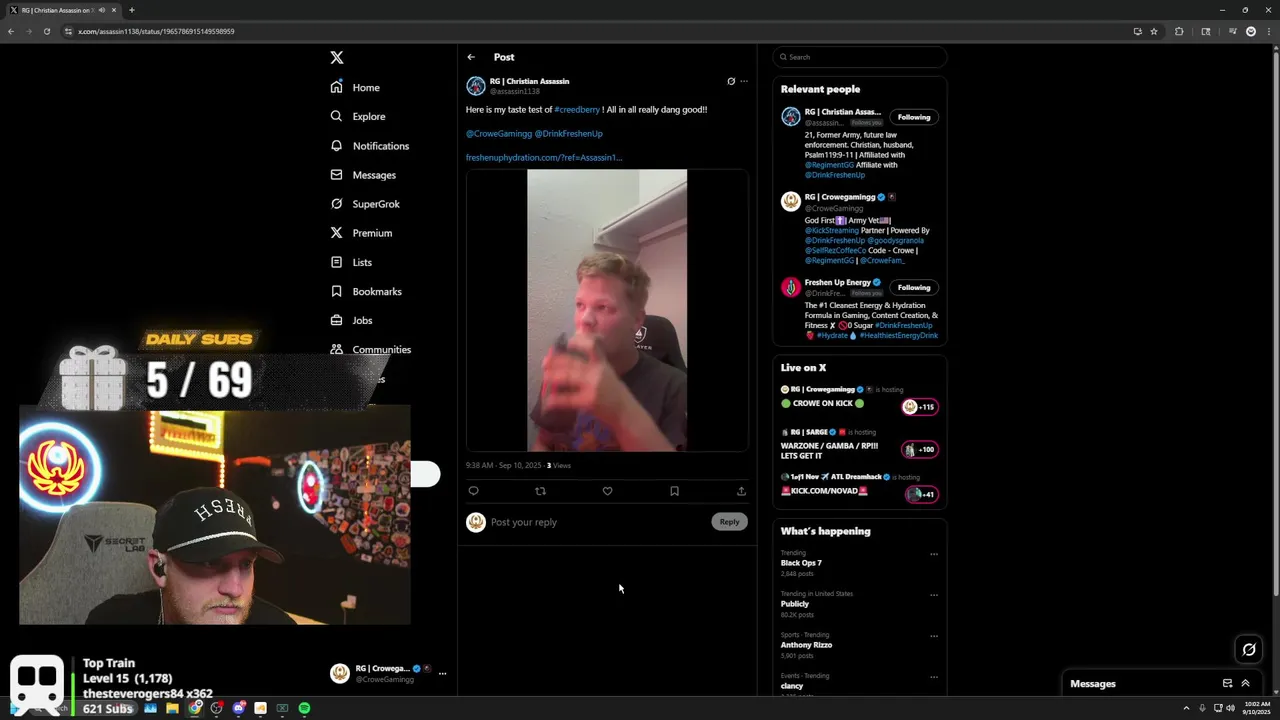
Task: Play the taste test video
Action: (607, 310)
